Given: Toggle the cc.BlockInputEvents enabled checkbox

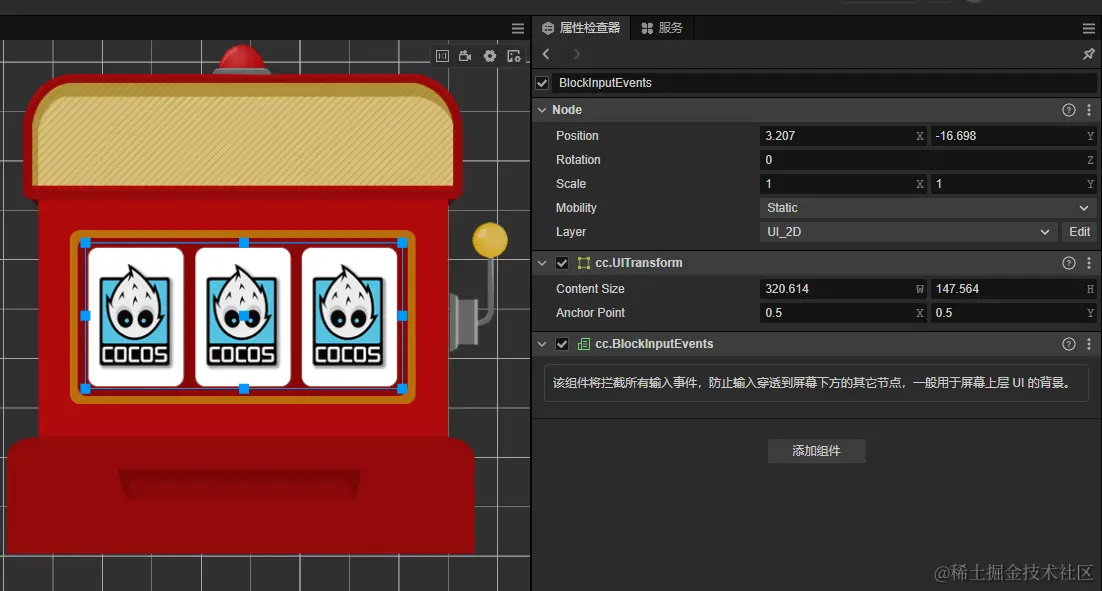Looking at the screenshot, I should click(562, 344).
